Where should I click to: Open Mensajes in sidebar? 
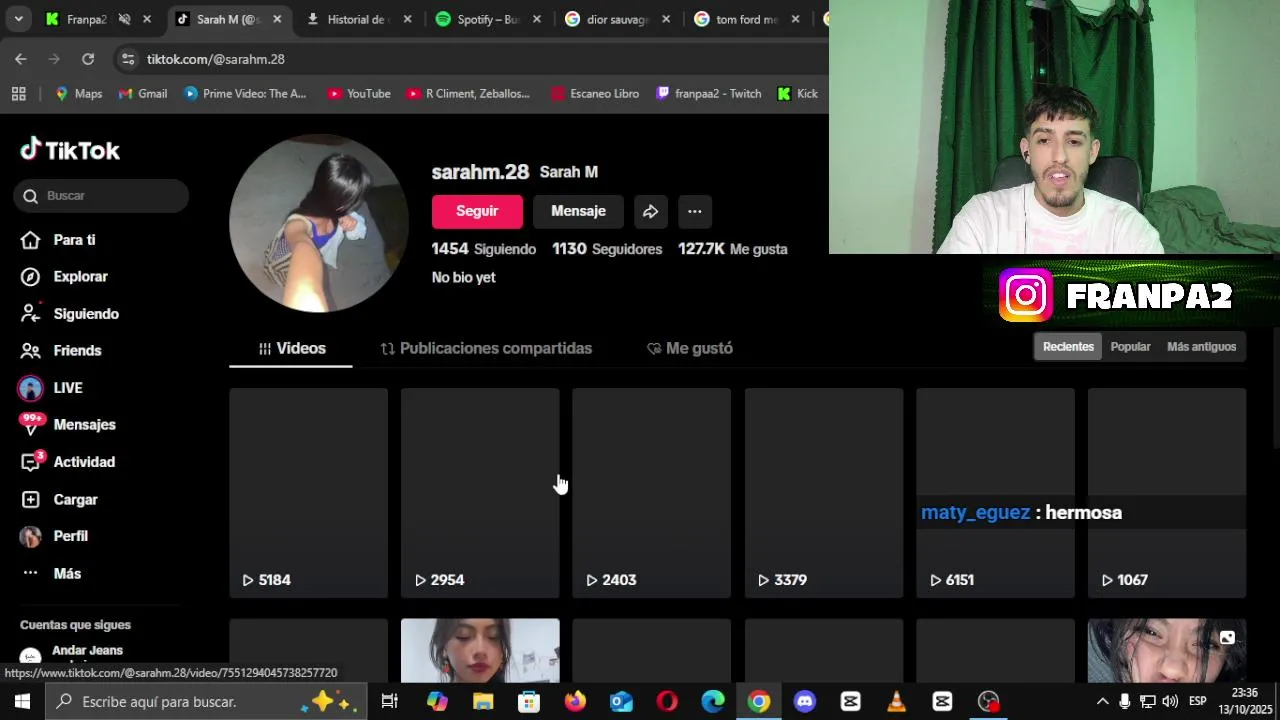(68, 425)
